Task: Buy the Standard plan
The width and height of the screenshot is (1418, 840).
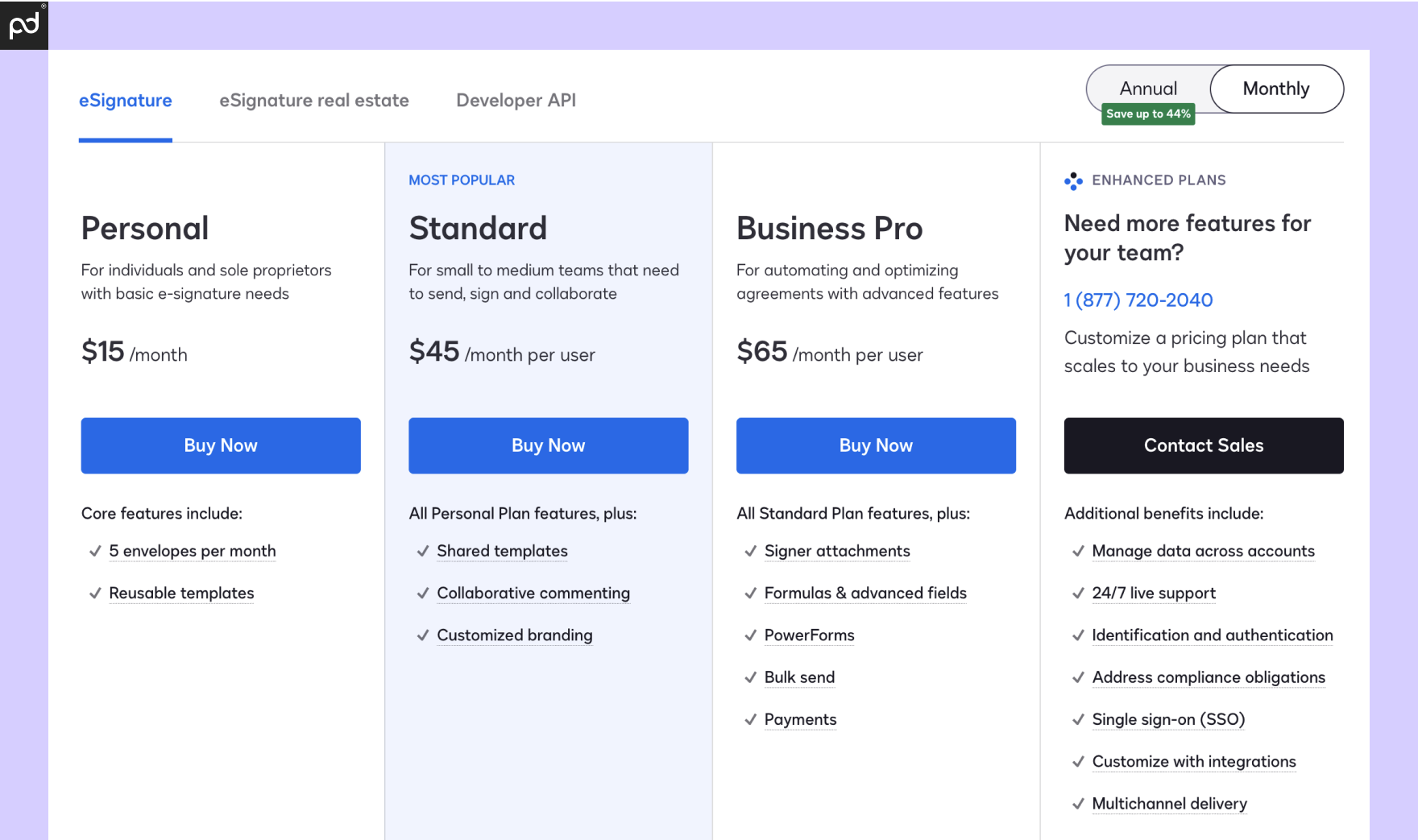Action: point(548,445)
